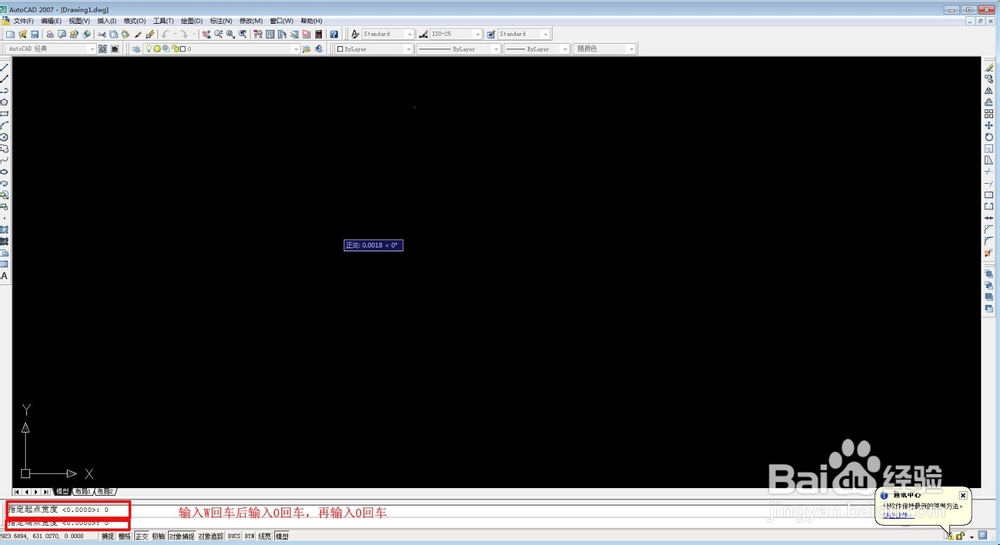1000x545 pixels.
Task: Click the last-tab navigation arrow
Action: pos(46,491)
